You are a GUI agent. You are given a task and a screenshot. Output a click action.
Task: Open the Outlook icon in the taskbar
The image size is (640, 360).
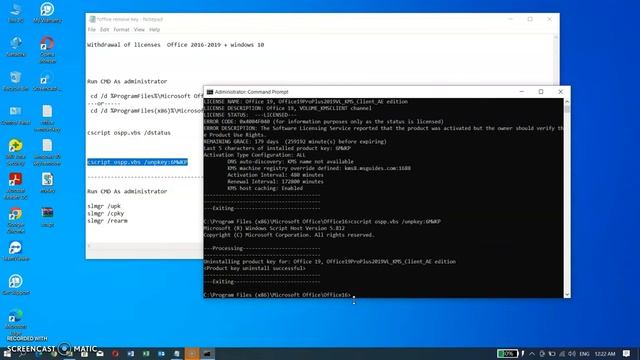tap(161, 353)
